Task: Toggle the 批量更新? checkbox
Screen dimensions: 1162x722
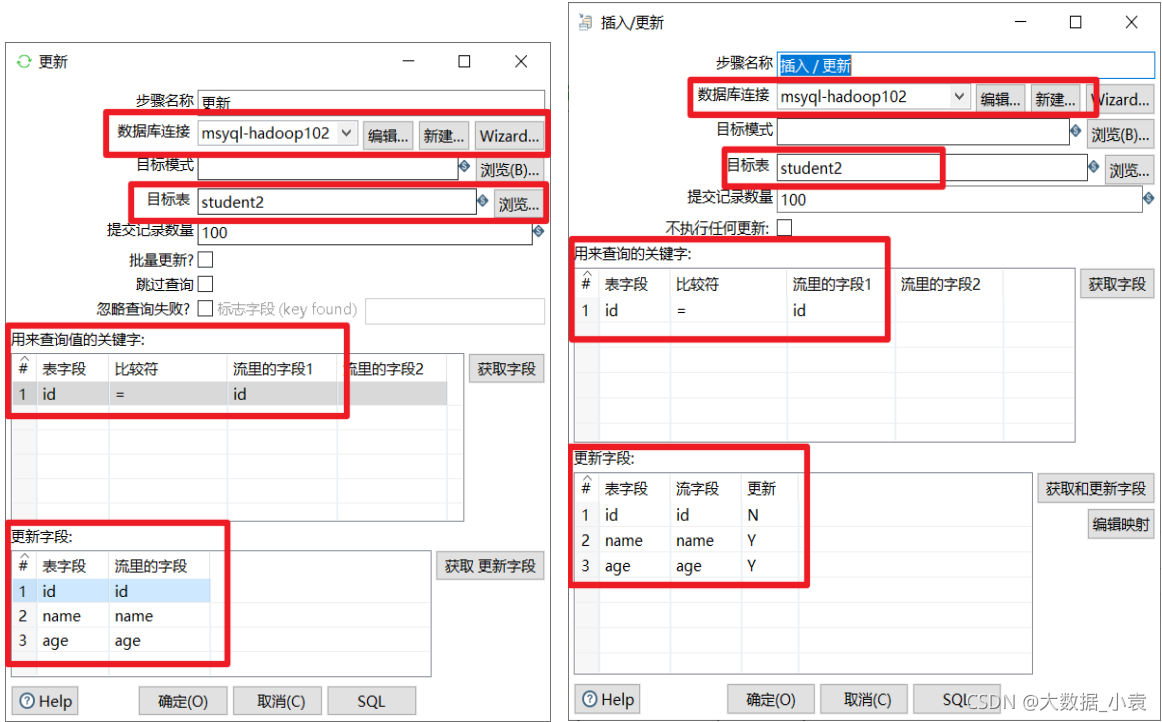Action: 205,259
